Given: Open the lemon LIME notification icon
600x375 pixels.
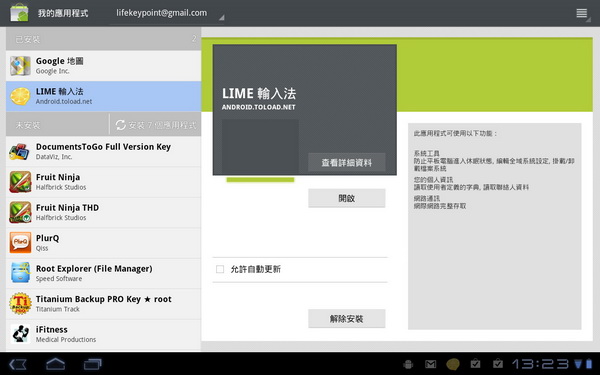Looking at the screenshot, I should click(453, 364).
